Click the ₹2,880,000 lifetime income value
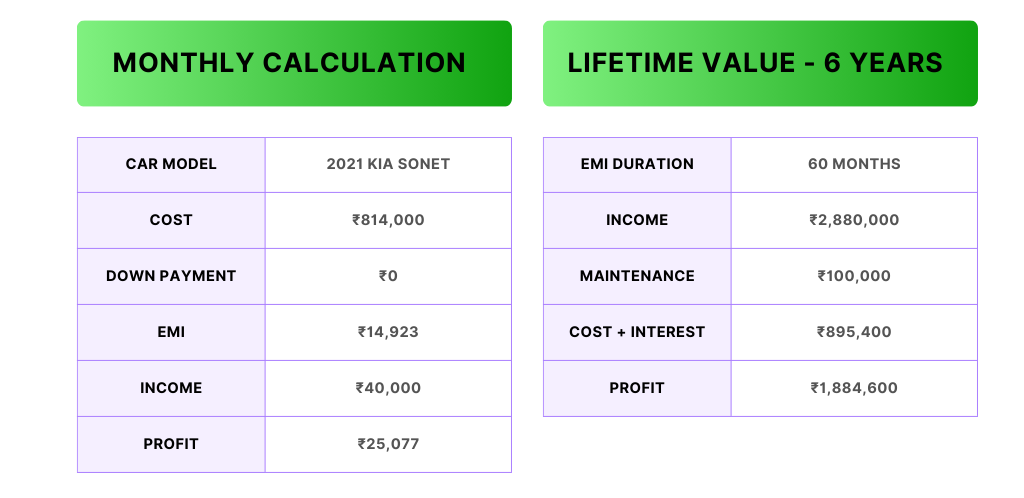 (854, 221)
